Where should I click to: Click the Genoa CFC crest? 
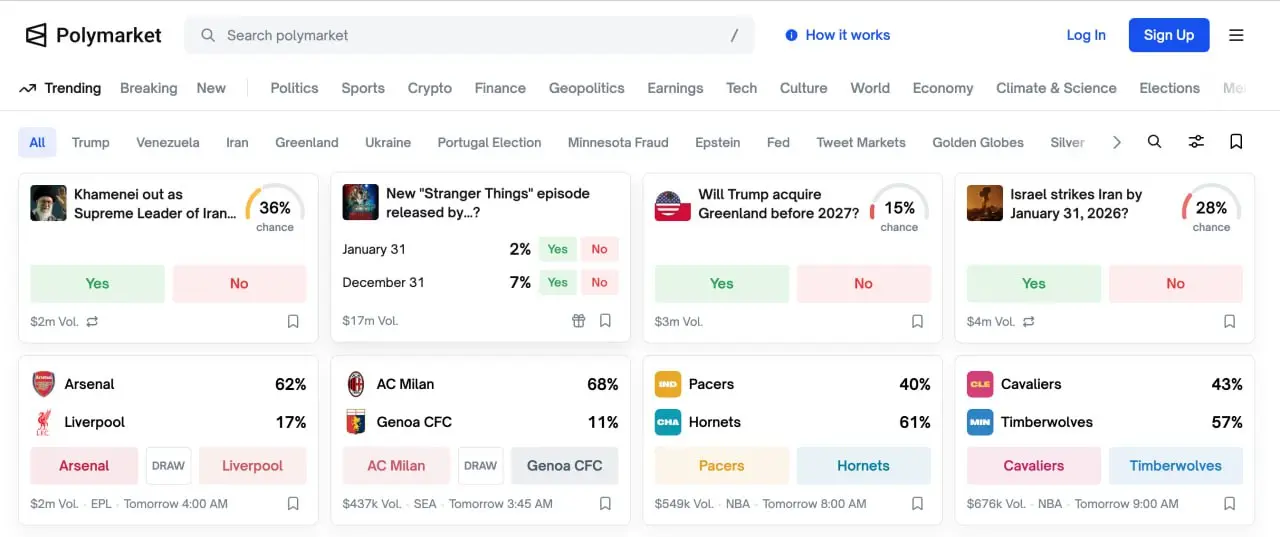pyautogui.click(x=355, y=422)
